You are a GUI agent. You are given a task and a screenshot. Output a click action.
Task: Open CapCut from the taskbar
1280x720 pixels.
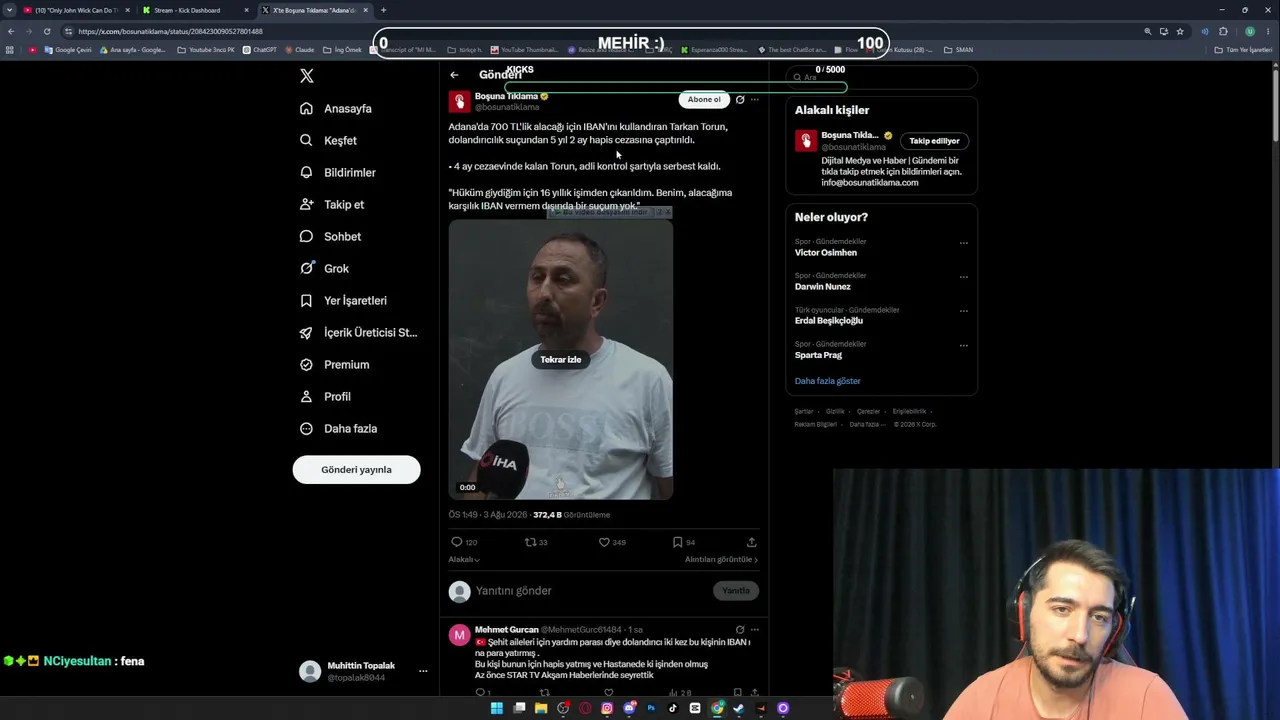tap(695, 708)
